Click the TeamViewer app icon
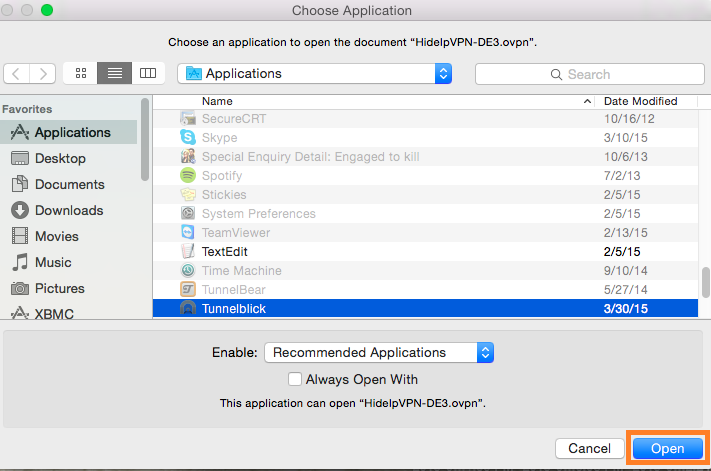This screenshot has height=471, width=711. tap(188, 233)
